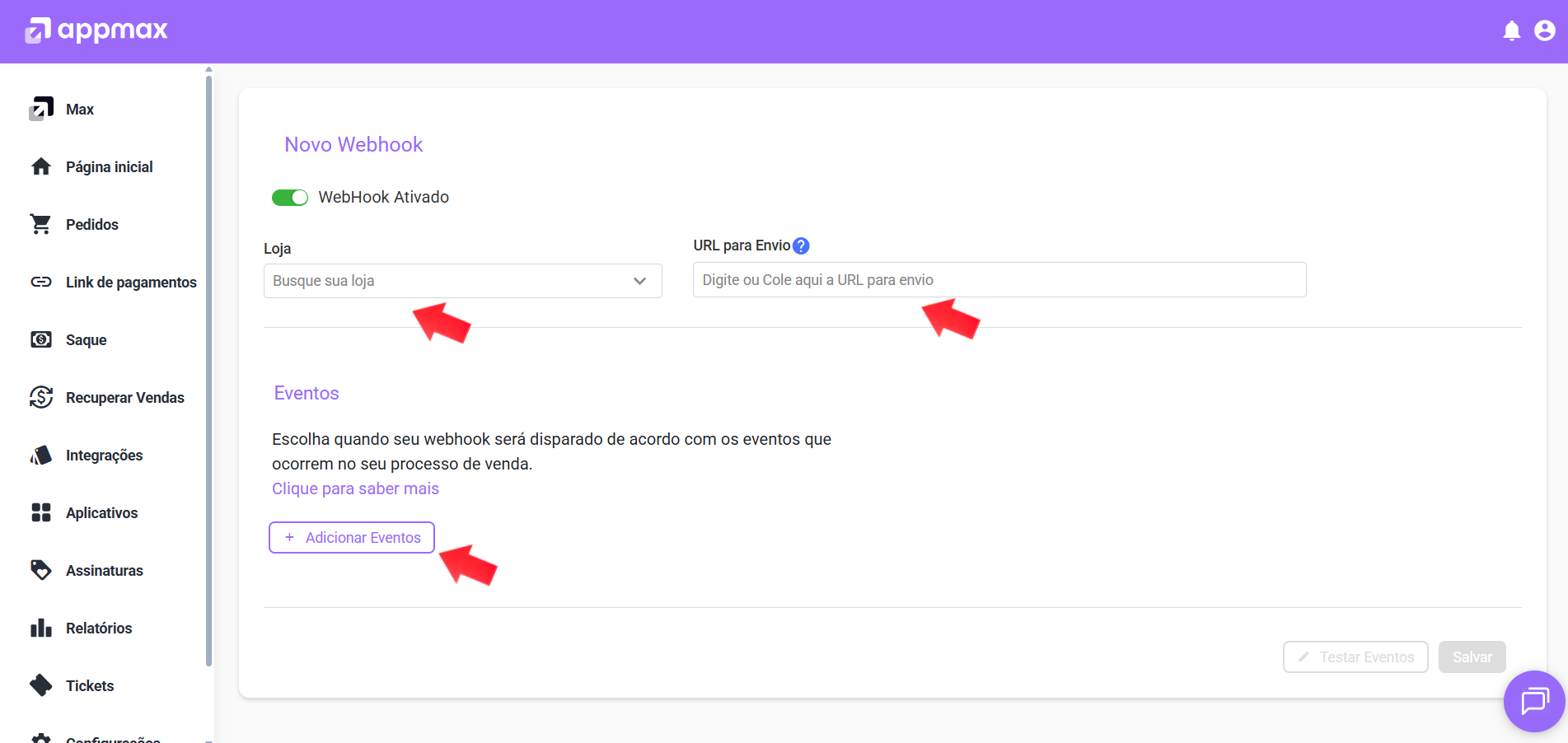The image size is (1568, 743).
Task: Select the Relatórios bar chart icon
Action: click(x=40, y=628)
